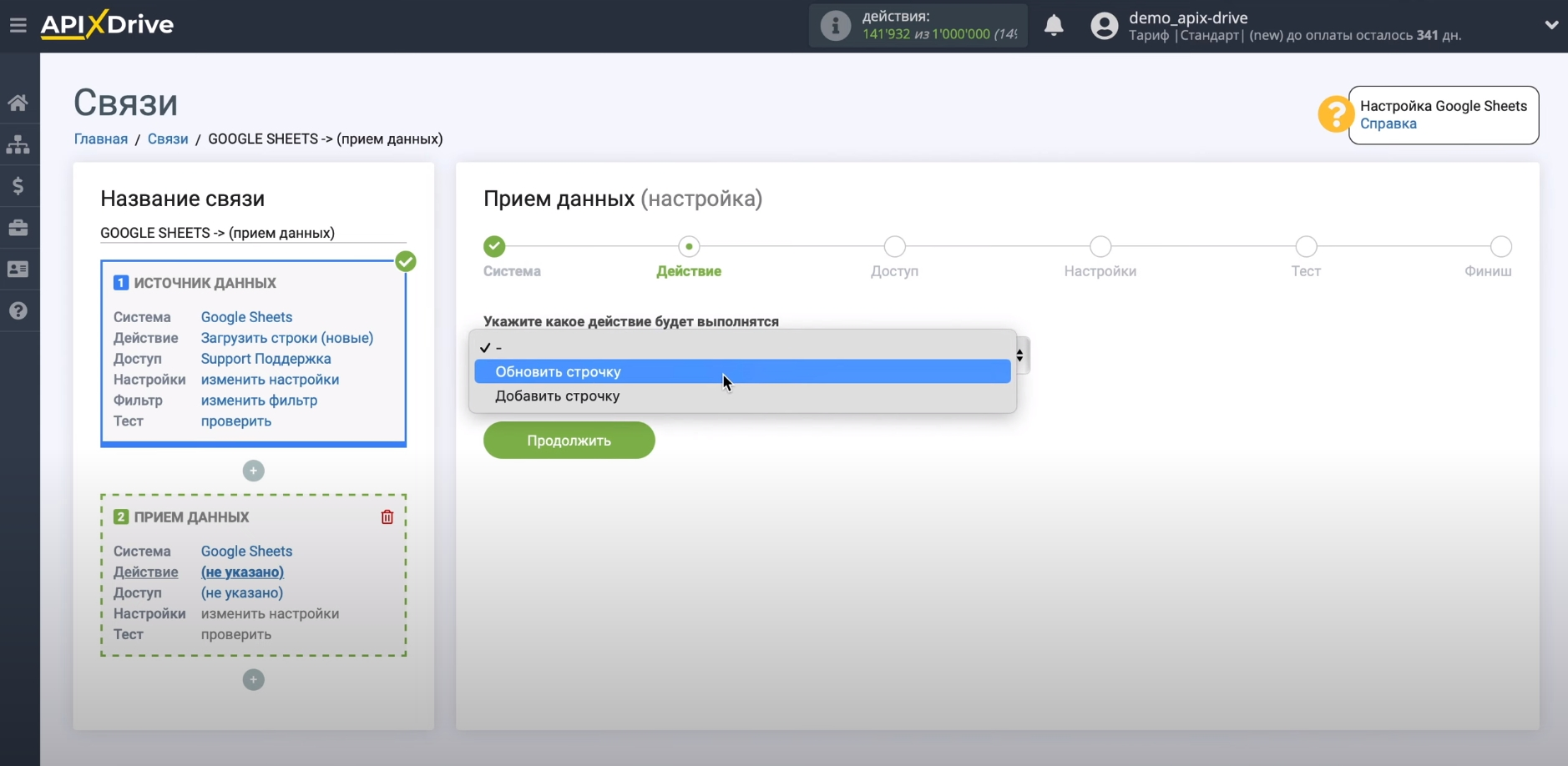Select the Тест step circle
The height and width of the screenshot is (766, 1568).
[1307, 246]
